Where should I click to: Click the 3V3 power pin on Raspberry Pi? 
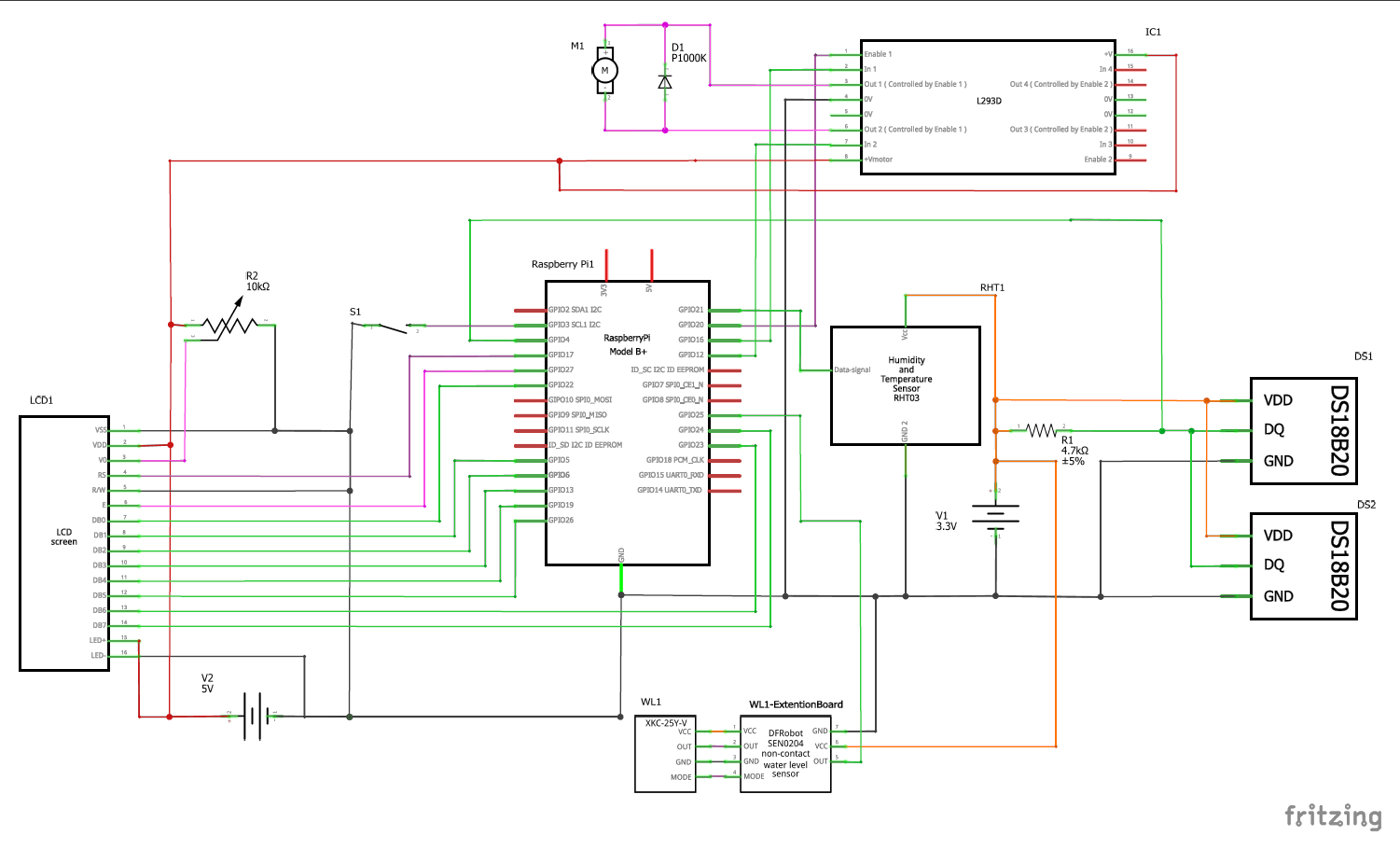[x=606, y=267]
